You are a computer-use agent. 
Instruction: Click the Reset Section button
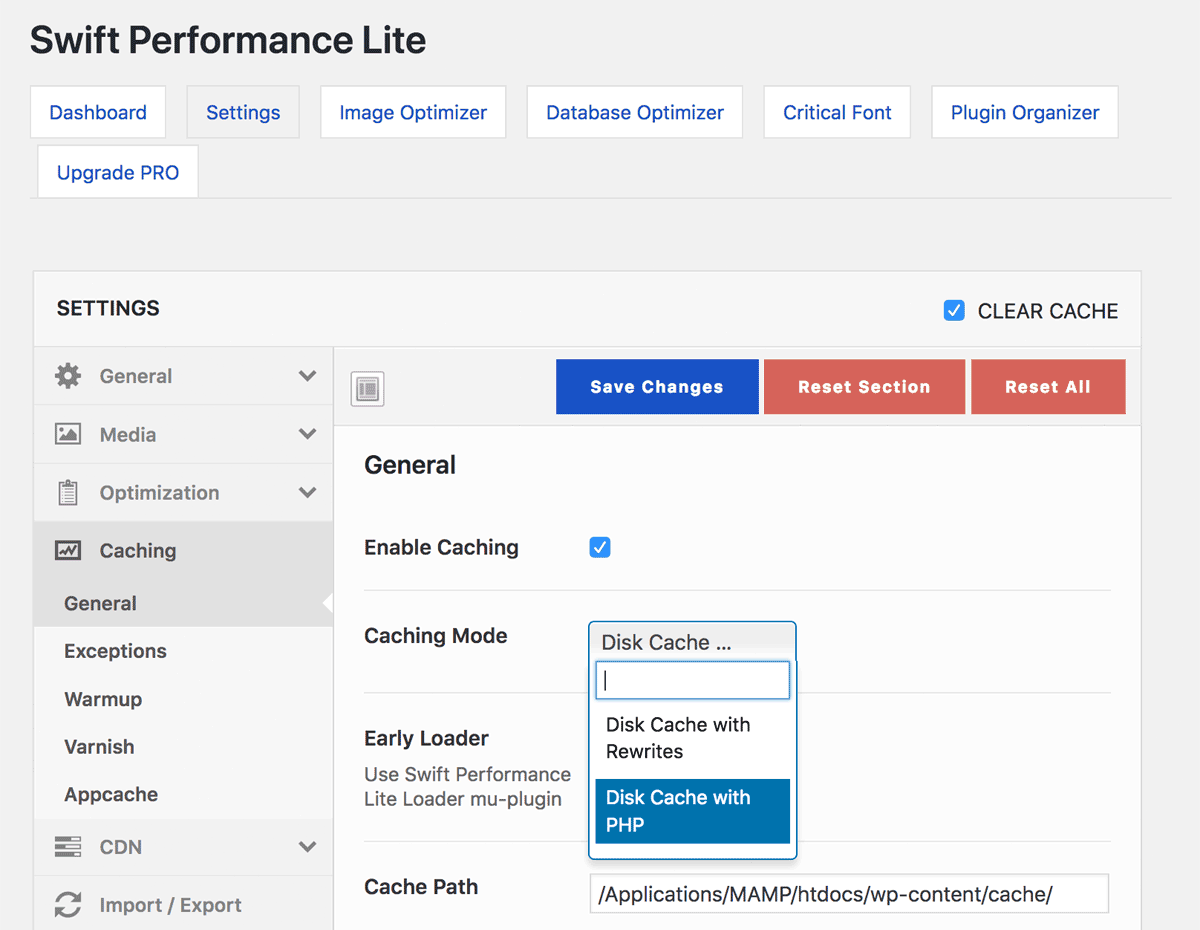[x=864, y=387]
